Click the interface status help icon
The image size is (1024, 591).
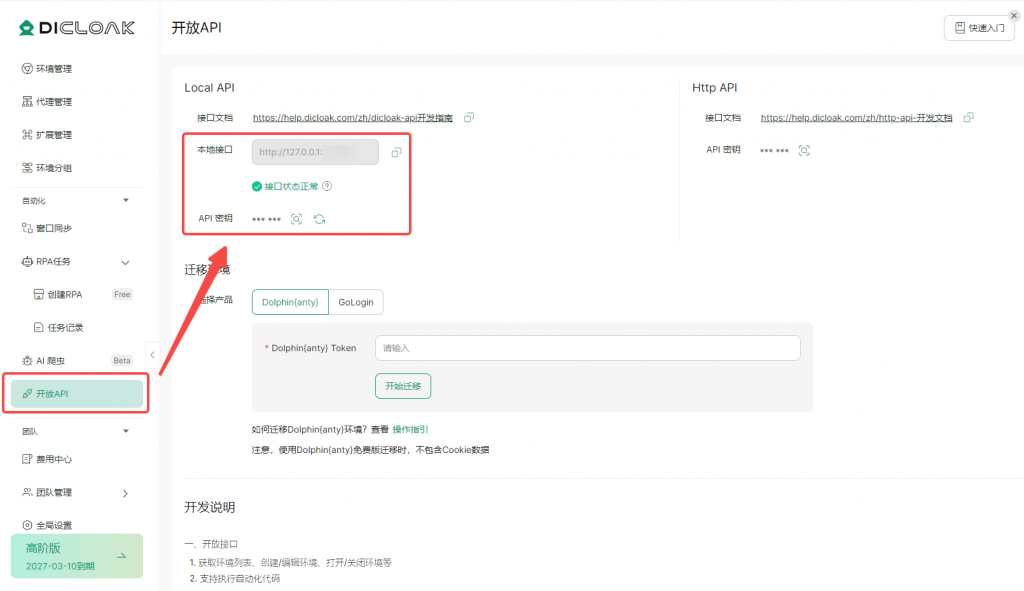(x=327, y=186)
